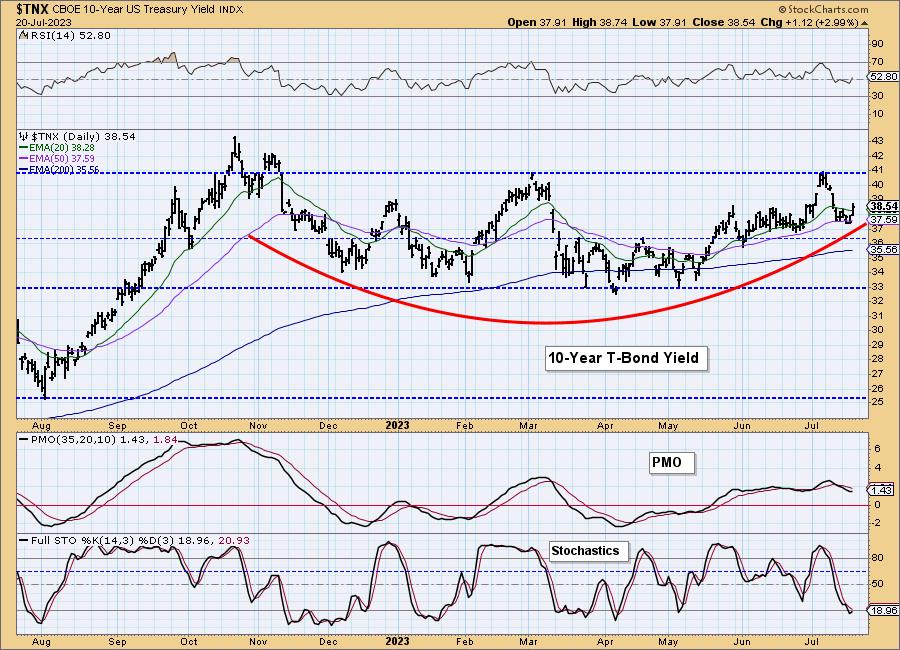
Task: Click the Close 38.54 quote value
Action: 723,22
